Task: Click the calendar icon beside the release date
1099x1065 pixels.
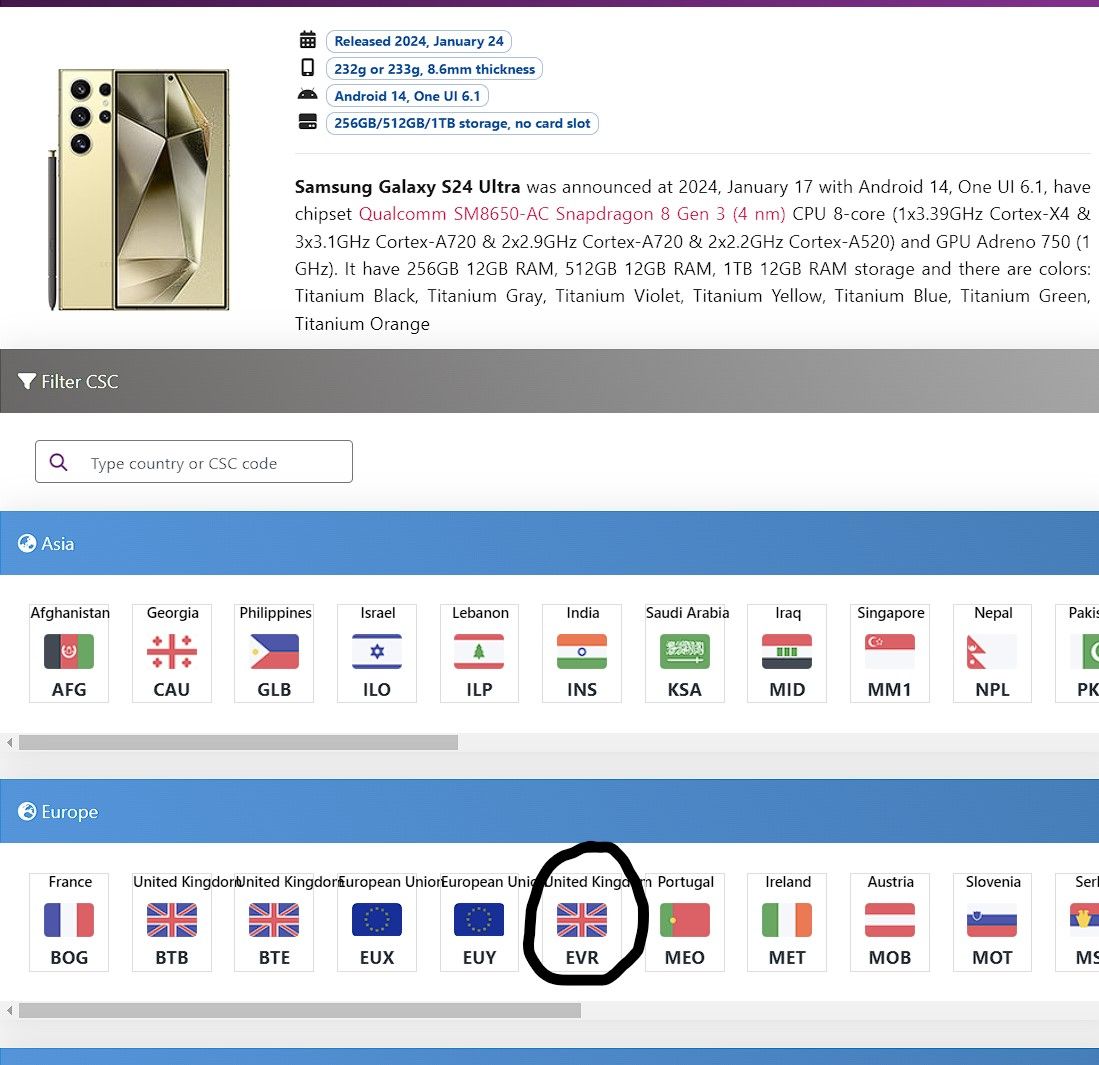Action: pyautogui.click(x=308, y=40)
